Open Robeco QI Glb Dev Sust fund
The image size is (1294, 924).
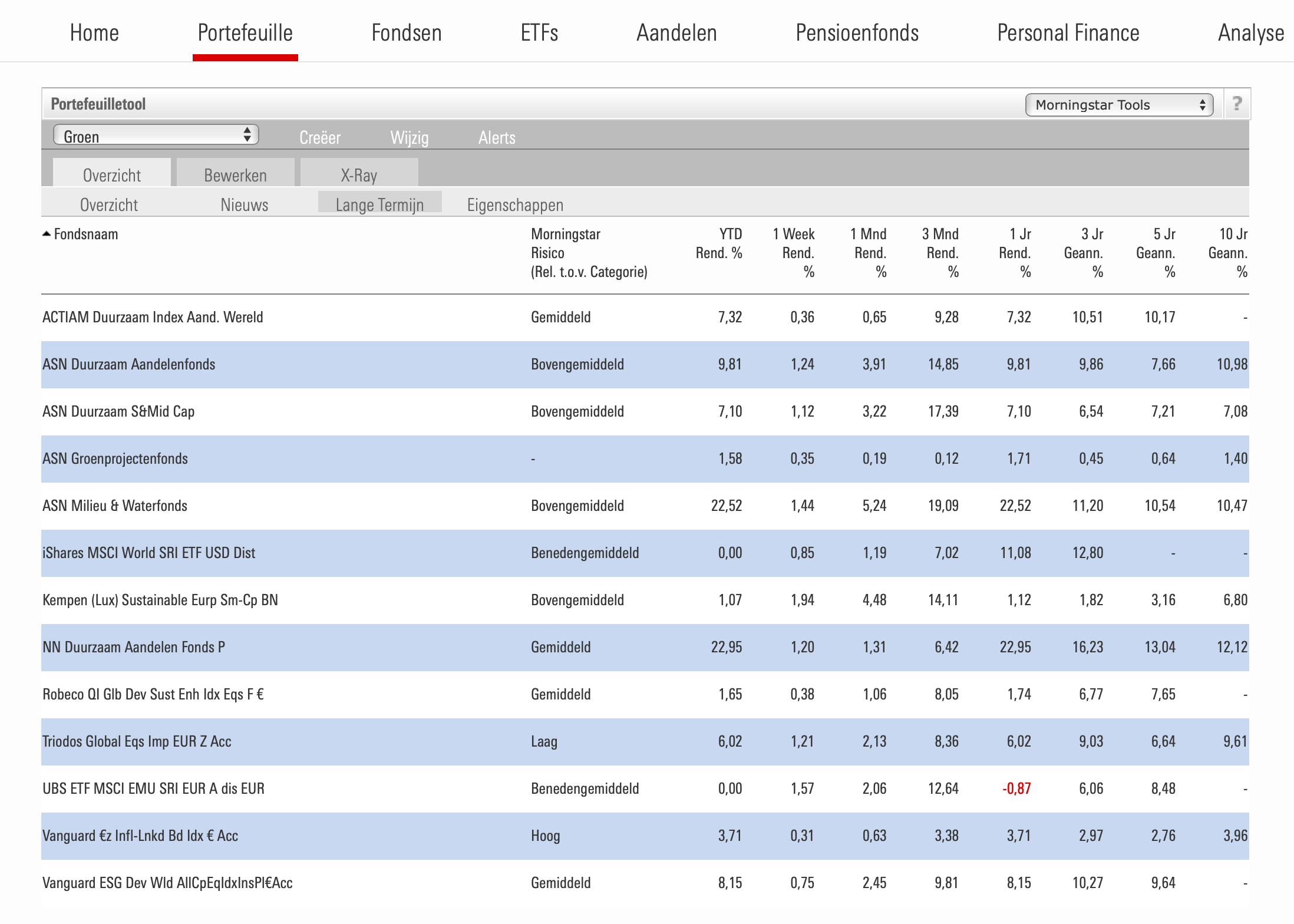(153, 694)
